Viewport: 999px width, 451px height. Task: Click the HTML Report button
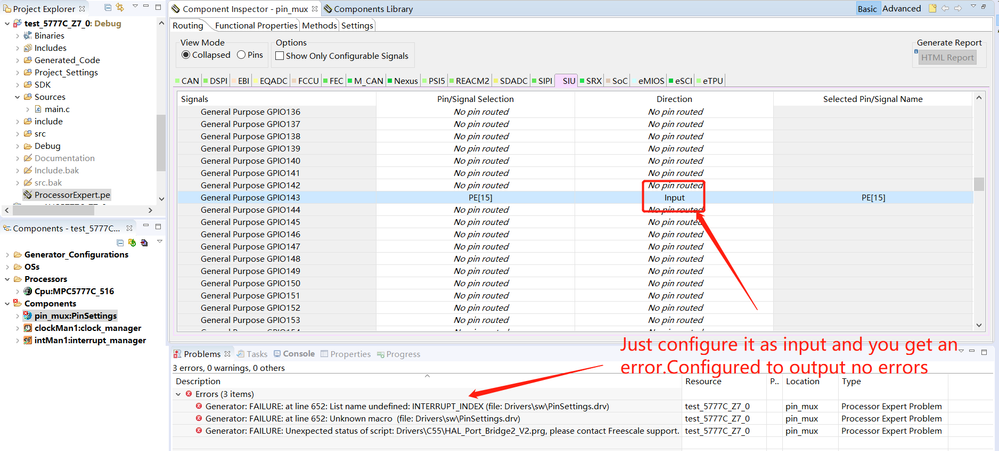[x=947, y=58]
